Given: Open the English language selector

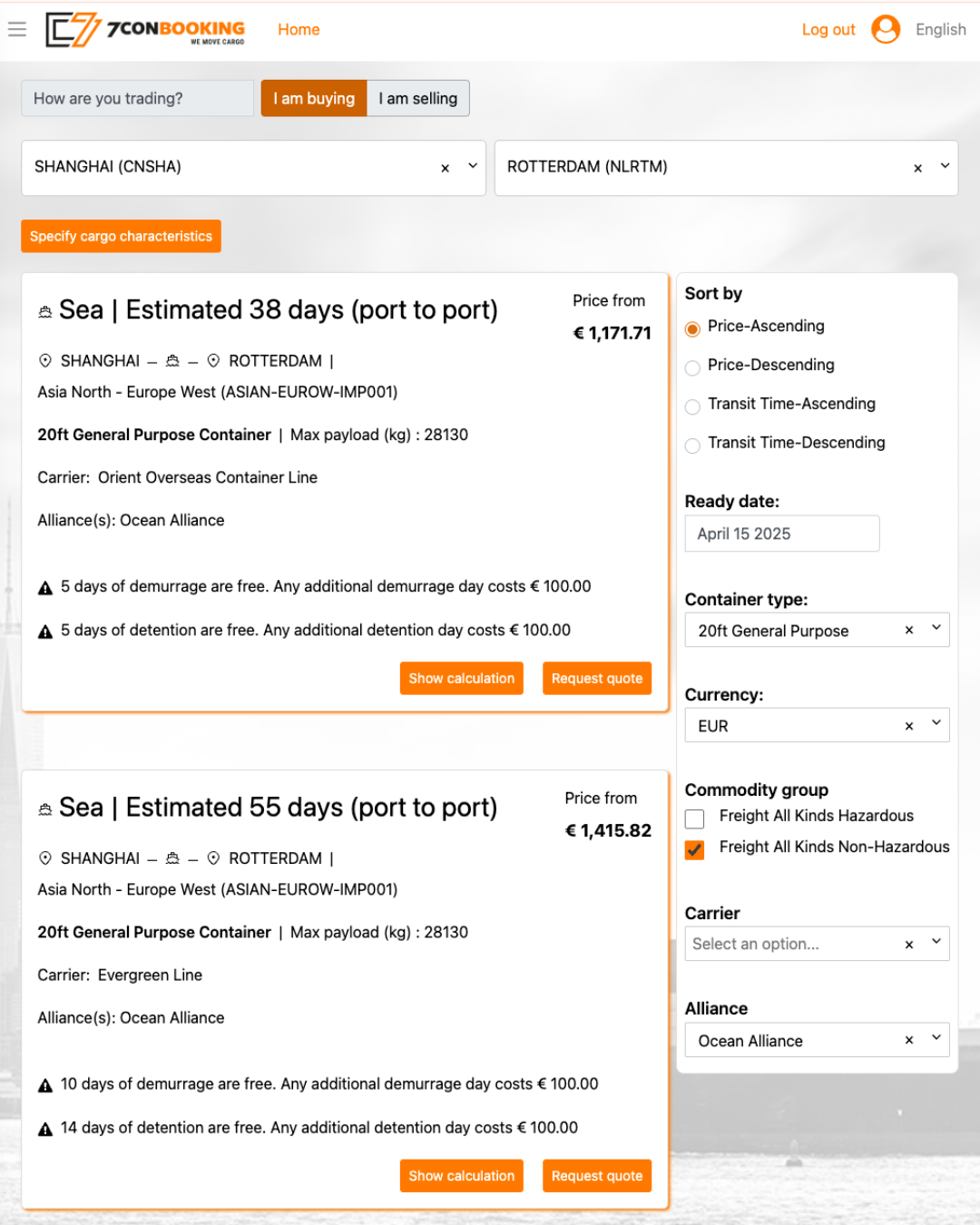Looking at the screenshot, I should (941, 29).
